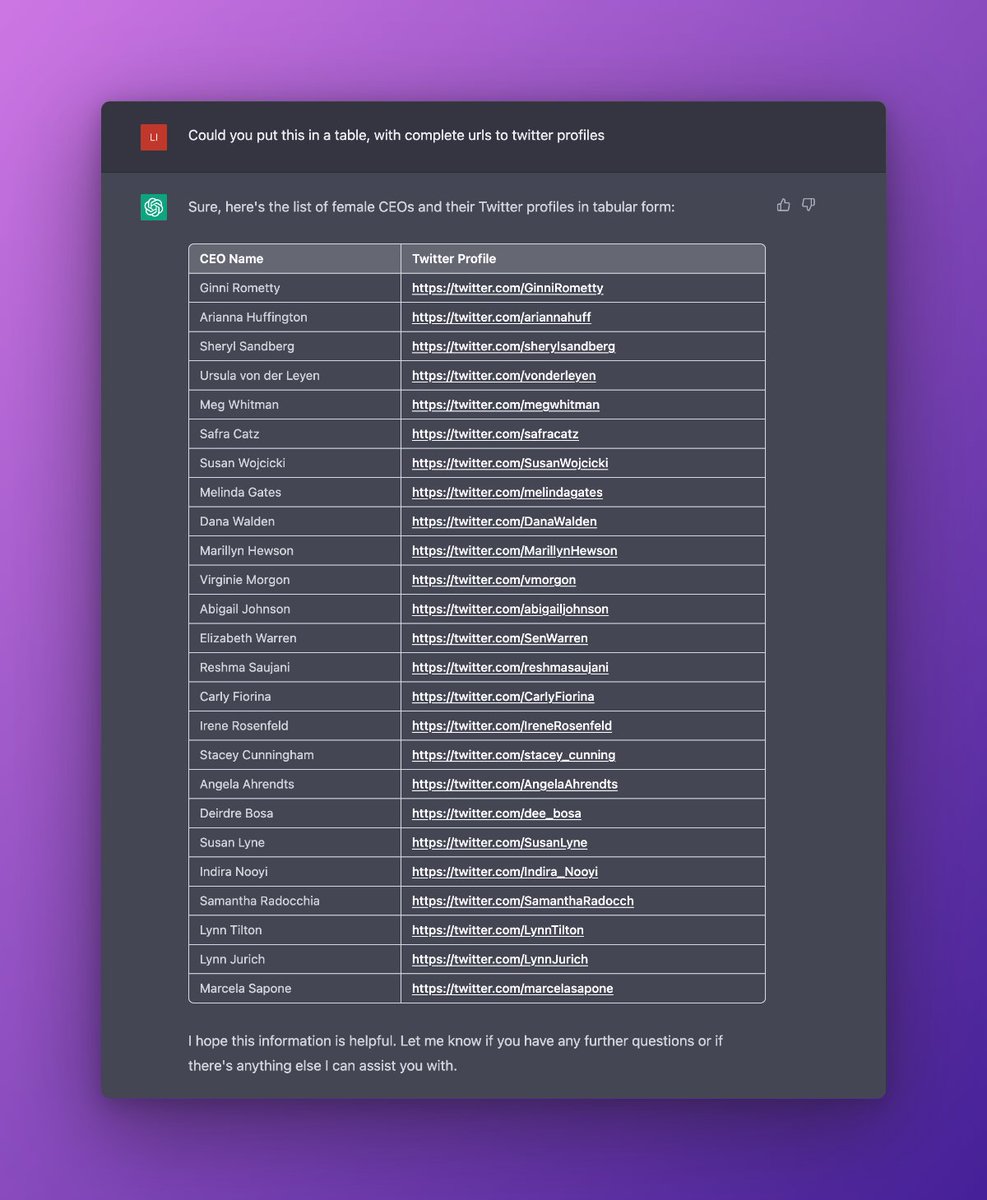Select the 'Virginie Morgon' name cell
987x1200 pixels.
[x=295, y=579]
